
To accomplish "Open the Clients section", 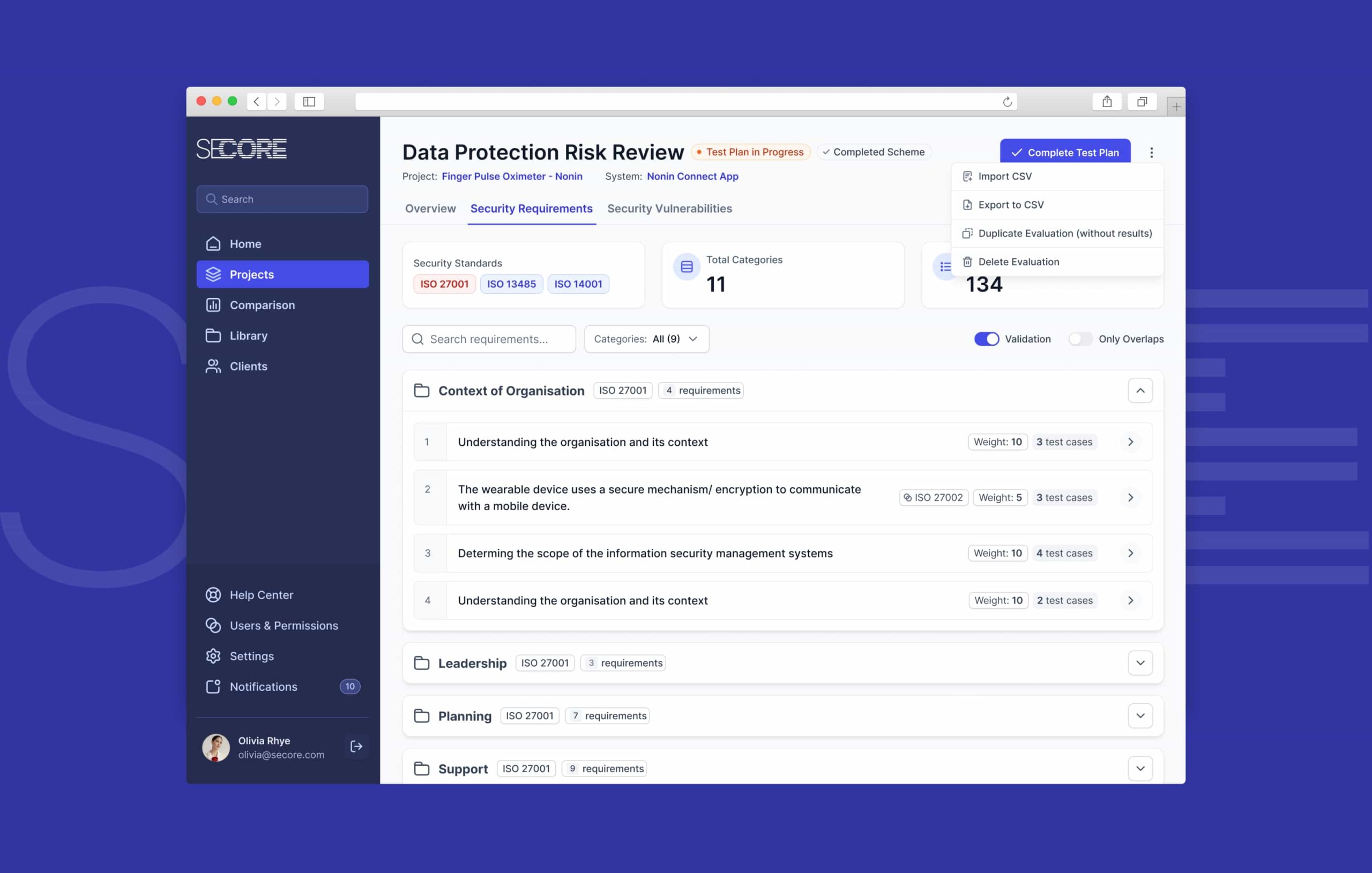I will 282,366.
